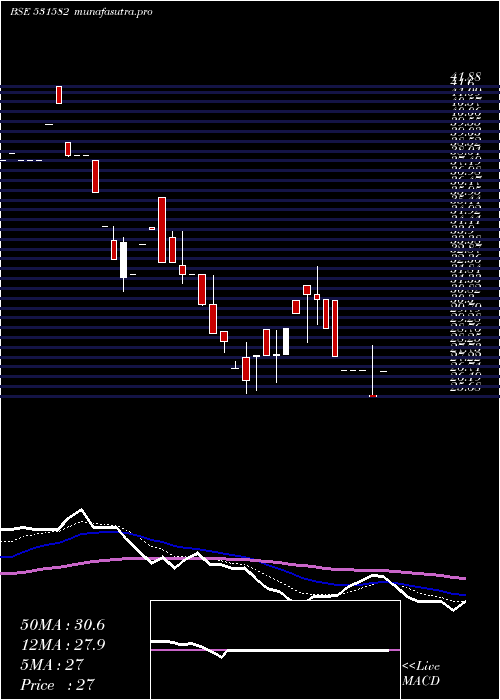
Task: Click the "BSE 531582" chart title
Action: pyautogui.click(x=39, y=12)
